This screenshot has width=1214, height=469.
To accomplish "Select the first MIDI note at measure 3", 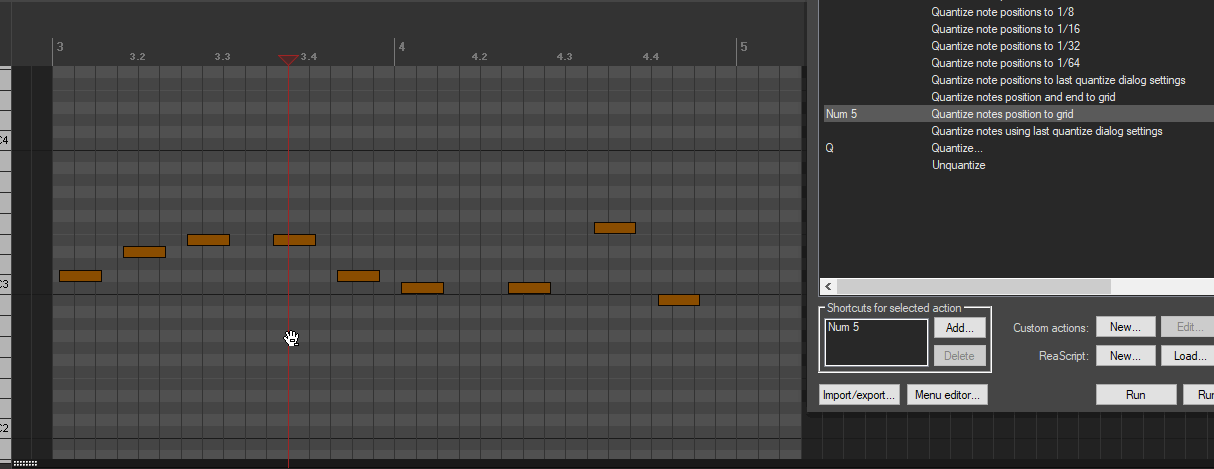I will (80, 276).
